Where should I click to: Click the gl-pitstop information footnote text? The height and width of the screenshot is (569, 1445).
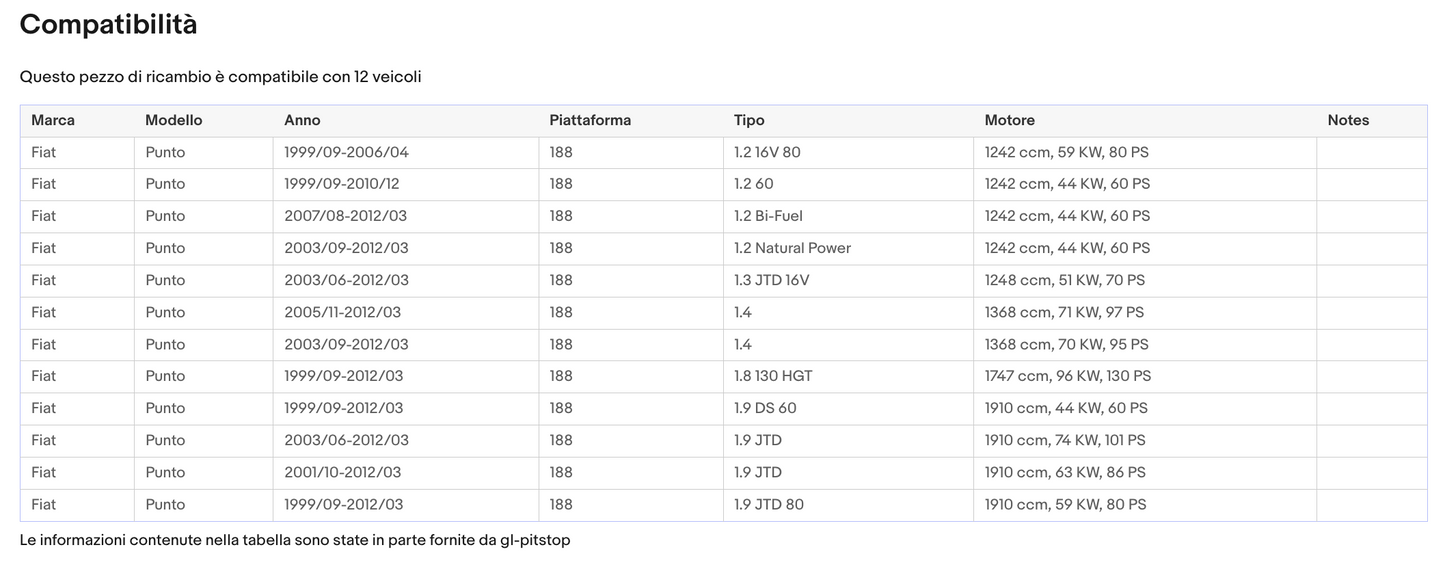(294, 540)
